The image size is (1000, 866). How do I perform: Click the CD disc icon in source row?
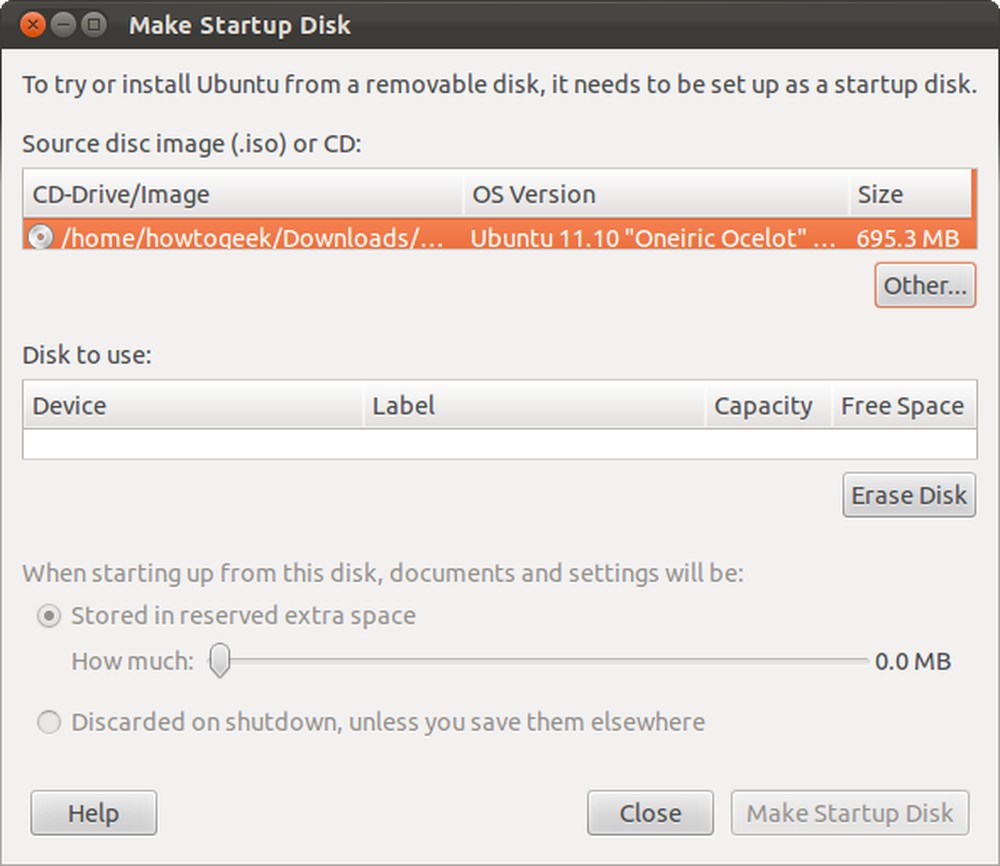click(x=40, y=237)
